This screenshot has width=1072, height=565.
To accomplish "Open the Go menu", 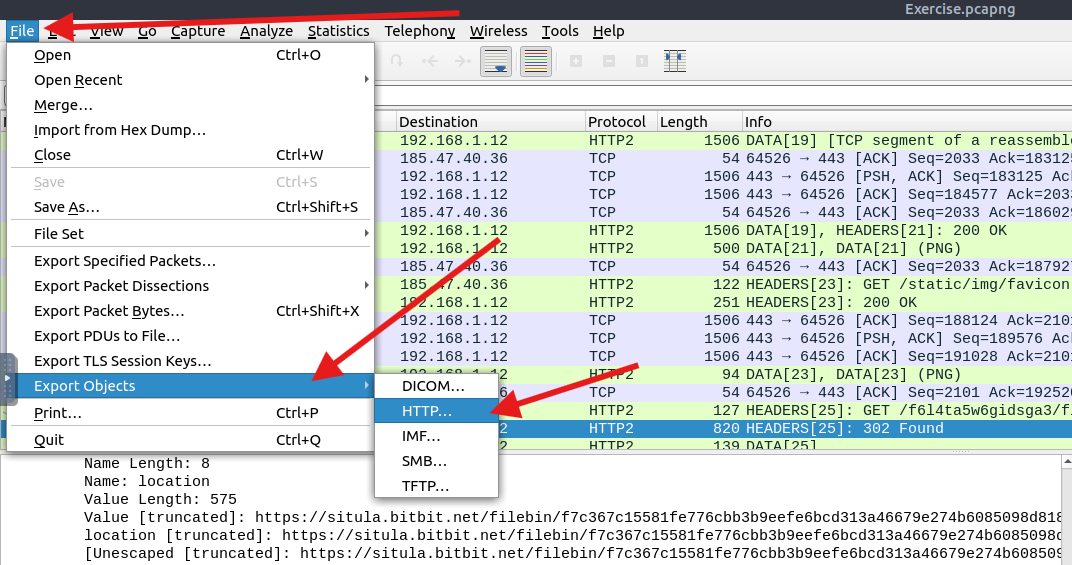I will click(147, 31).
